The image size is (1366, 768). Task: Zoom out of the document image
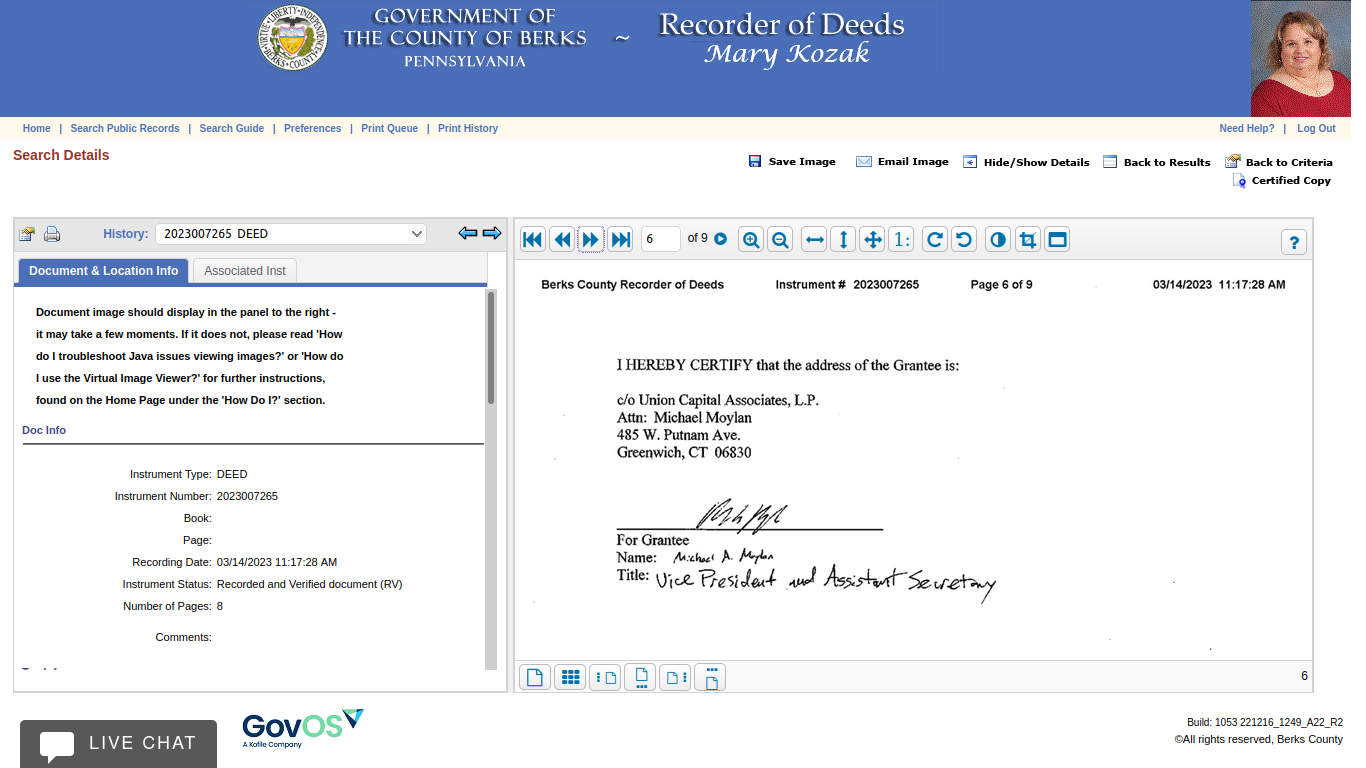tap(780, 239)
